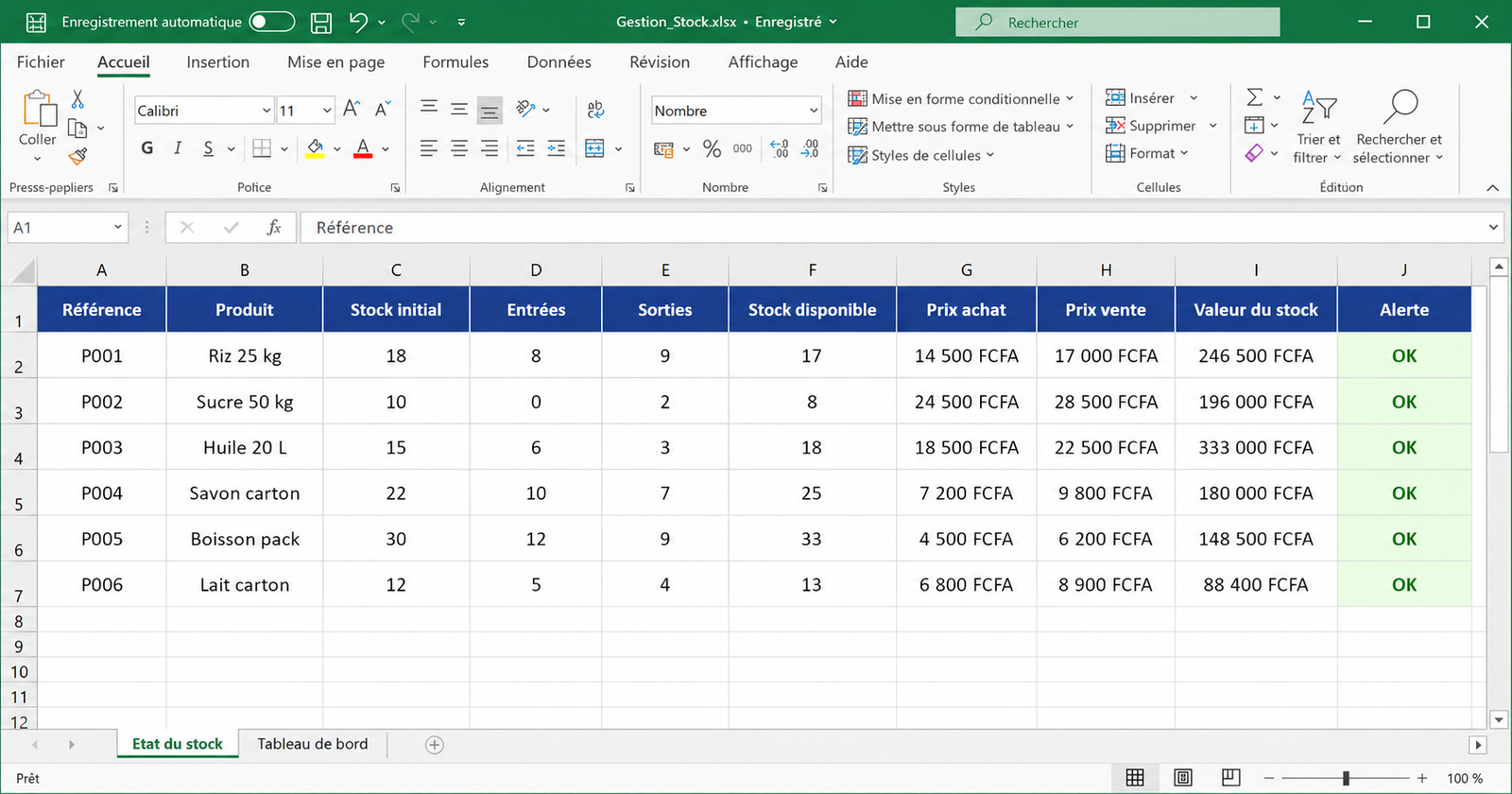Click Supprimer cells button
Image resolution: width=1512 pixels, height=794 pixels.
point(1150,126)
